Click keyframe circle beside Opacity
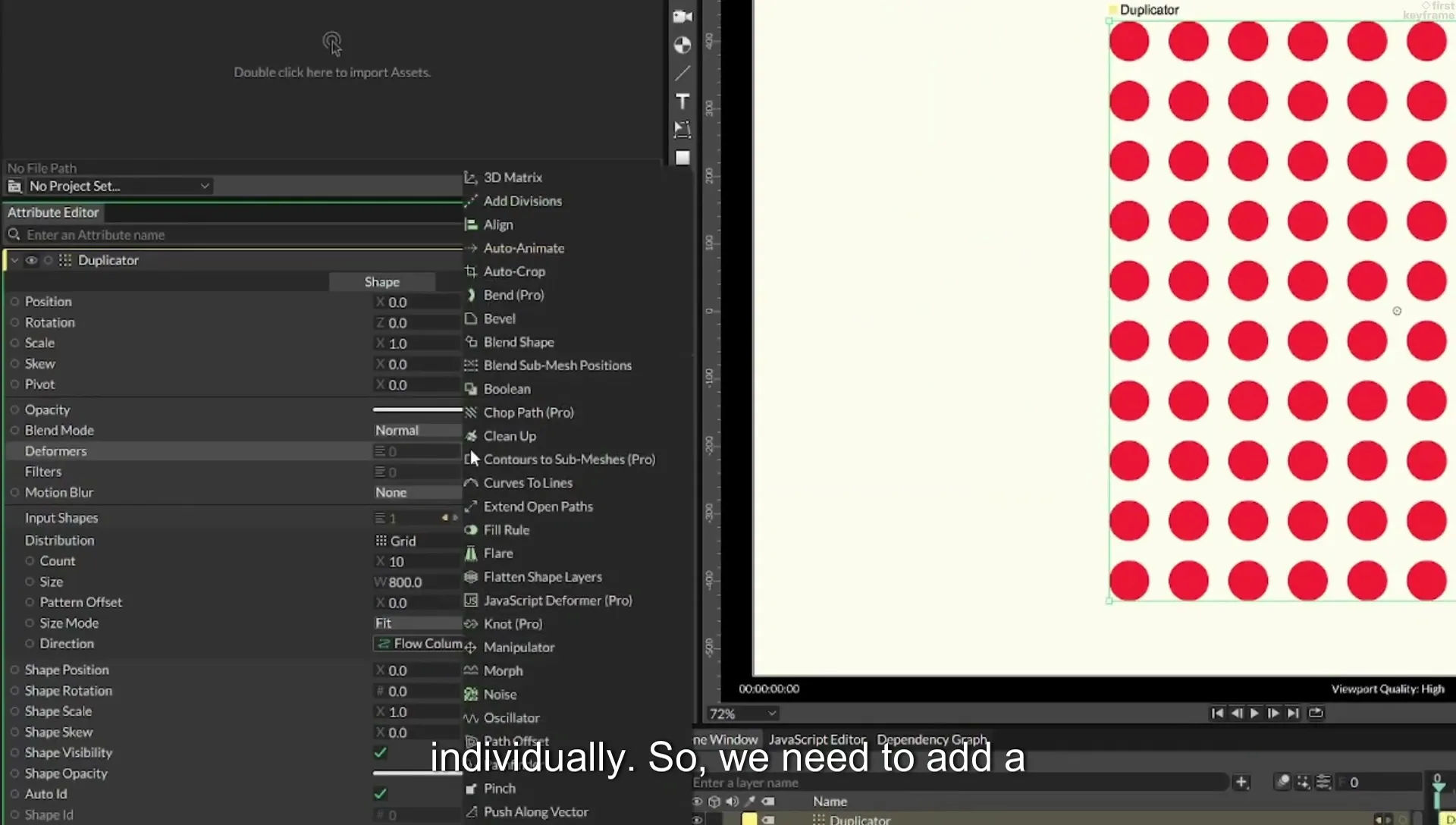The image size is (1456, 825). (x=14, y=409)
